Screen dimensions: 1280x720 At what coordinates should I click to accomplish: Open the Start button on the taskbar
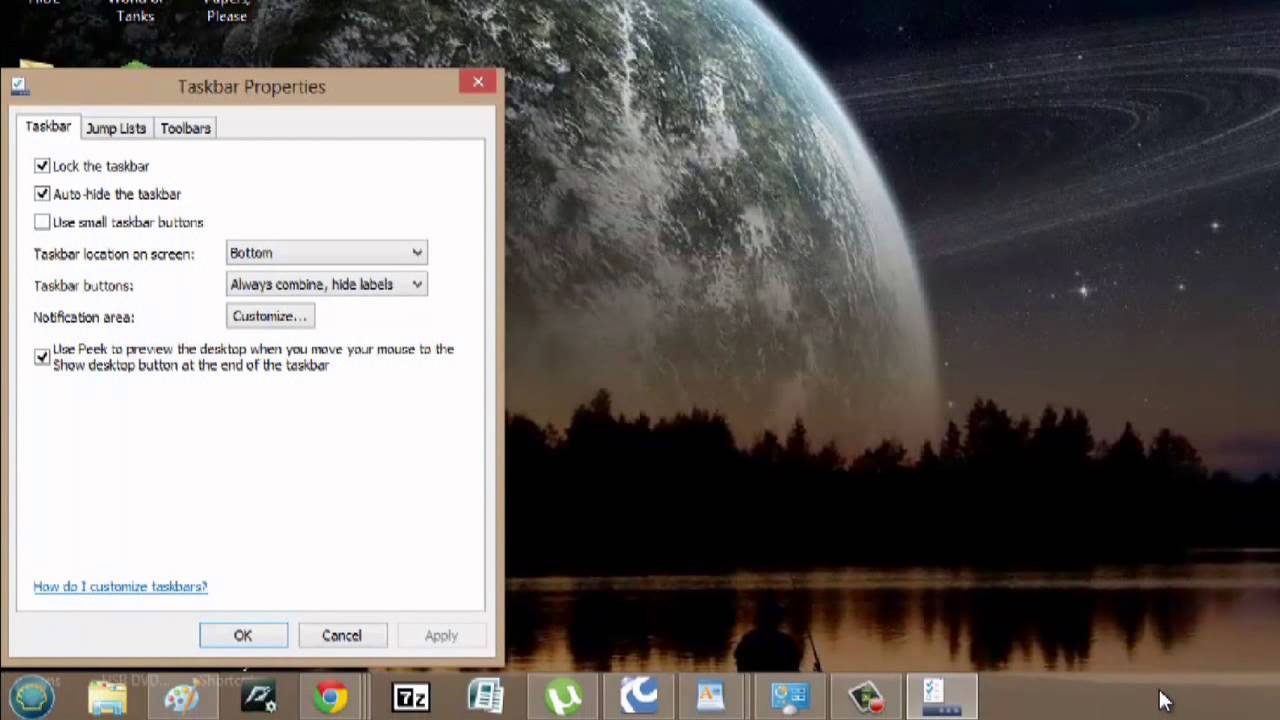pos(33,696)
